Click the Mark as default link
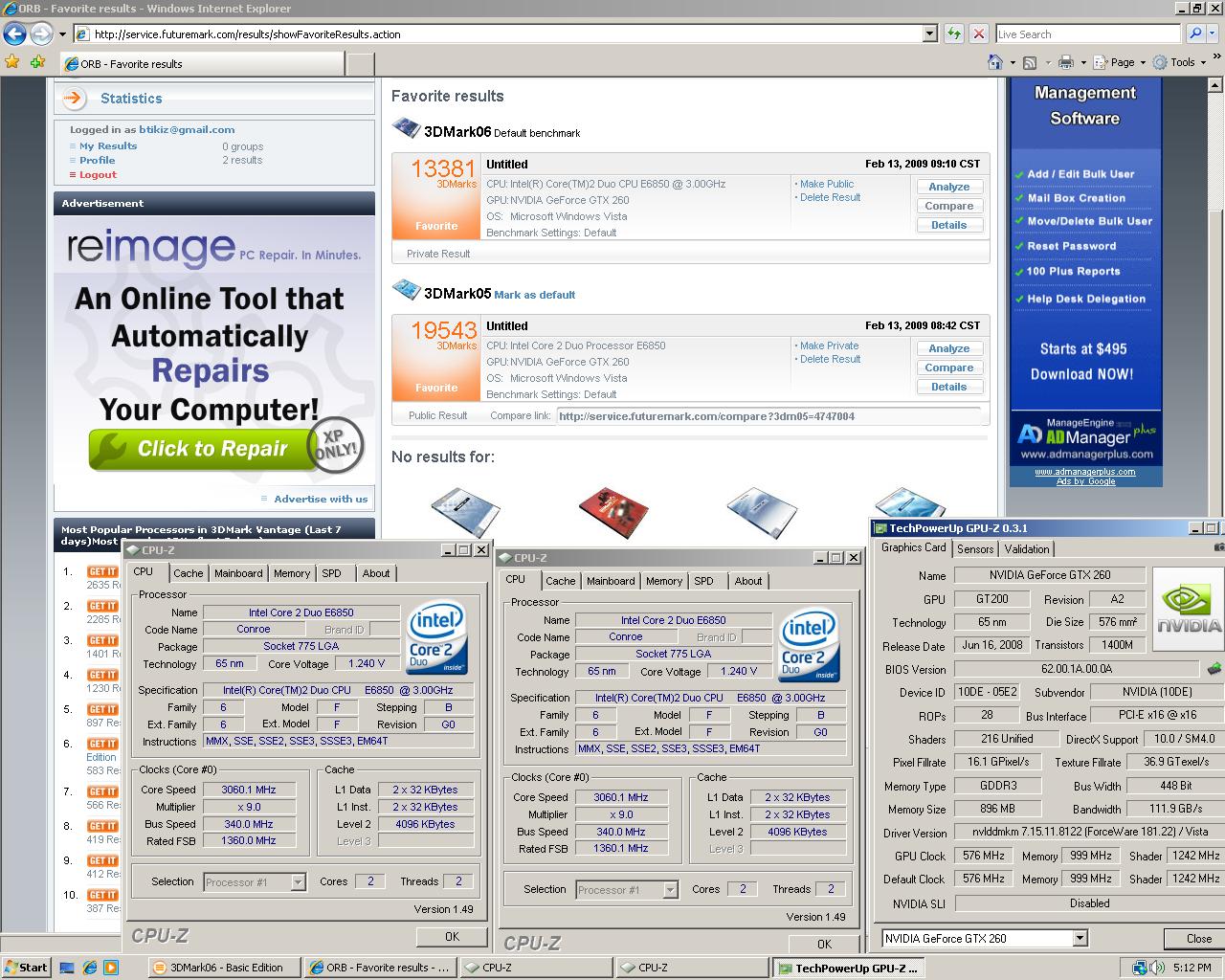Screen dimensions: 1225x980 tap(535, 295)
